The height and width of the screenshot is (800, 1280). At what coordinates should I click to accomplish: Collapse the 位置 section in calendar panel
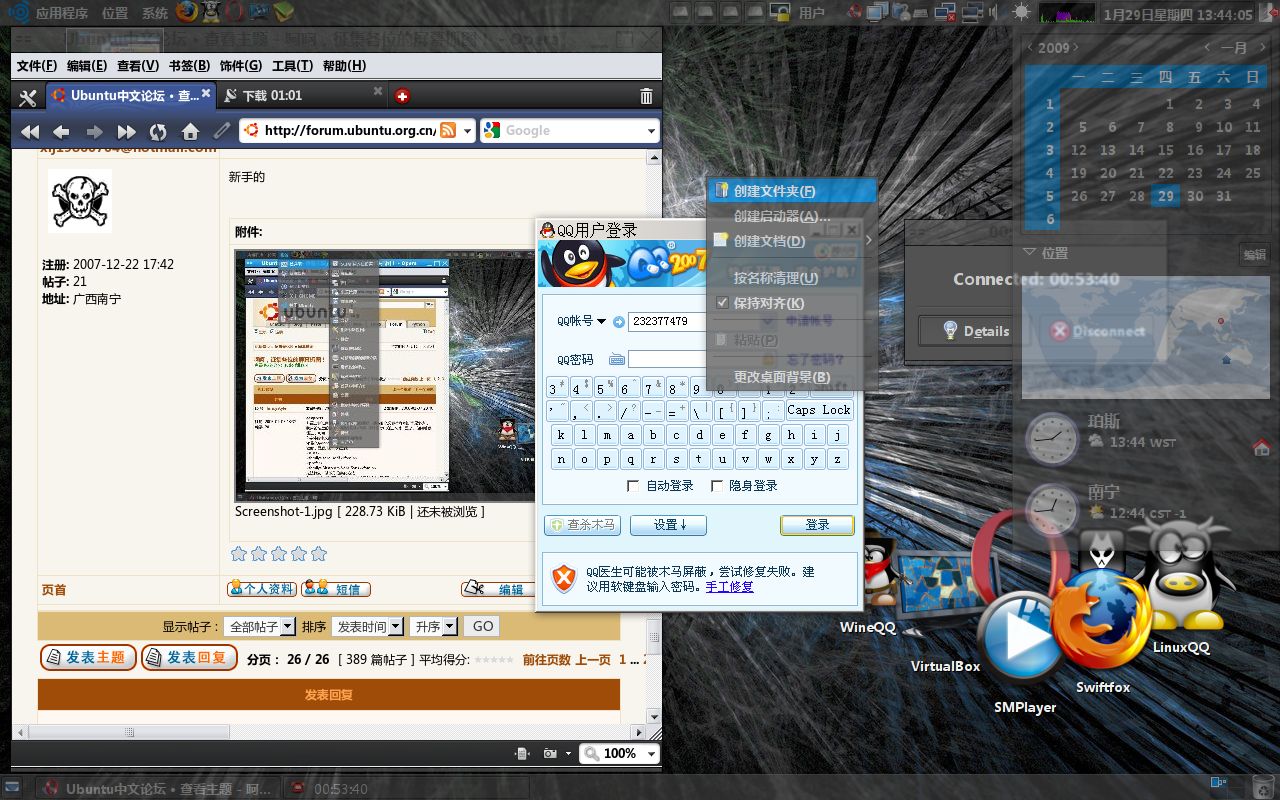click(x=1029, y=252)
